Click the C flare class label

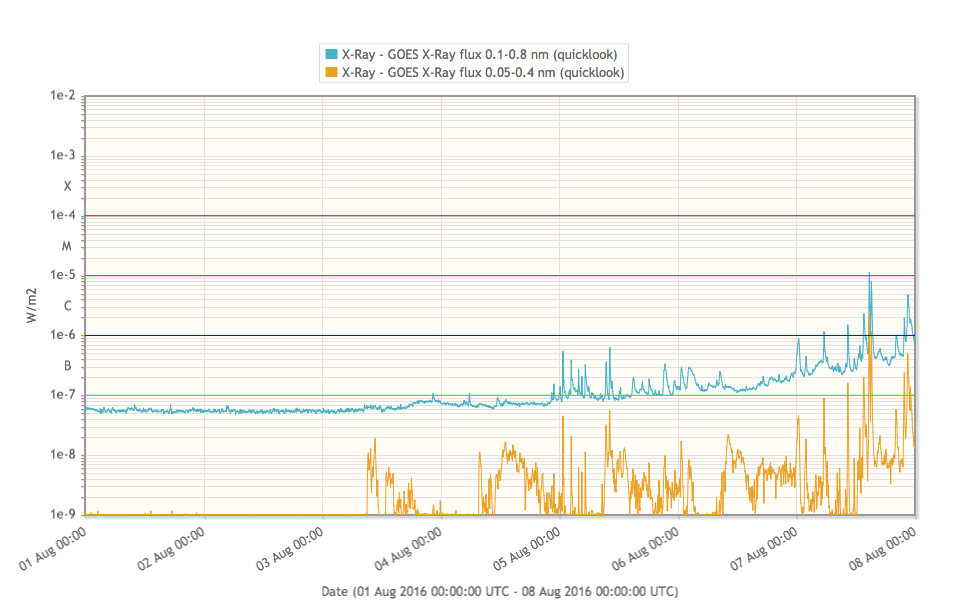point(67,306)
